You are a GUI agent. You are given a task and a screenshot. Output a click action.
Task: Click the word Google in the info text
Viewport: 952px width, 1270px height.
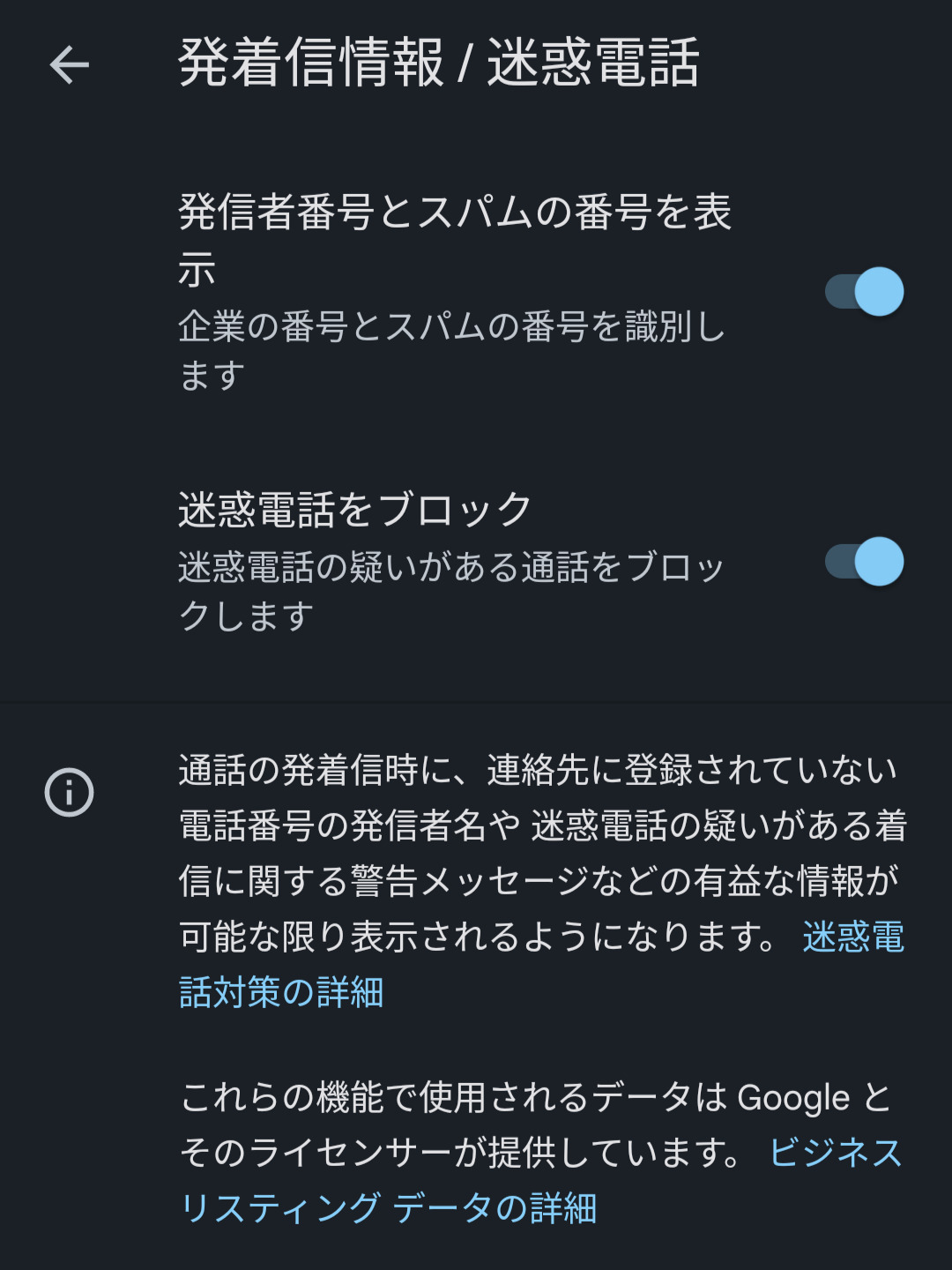click(793, 1099)
